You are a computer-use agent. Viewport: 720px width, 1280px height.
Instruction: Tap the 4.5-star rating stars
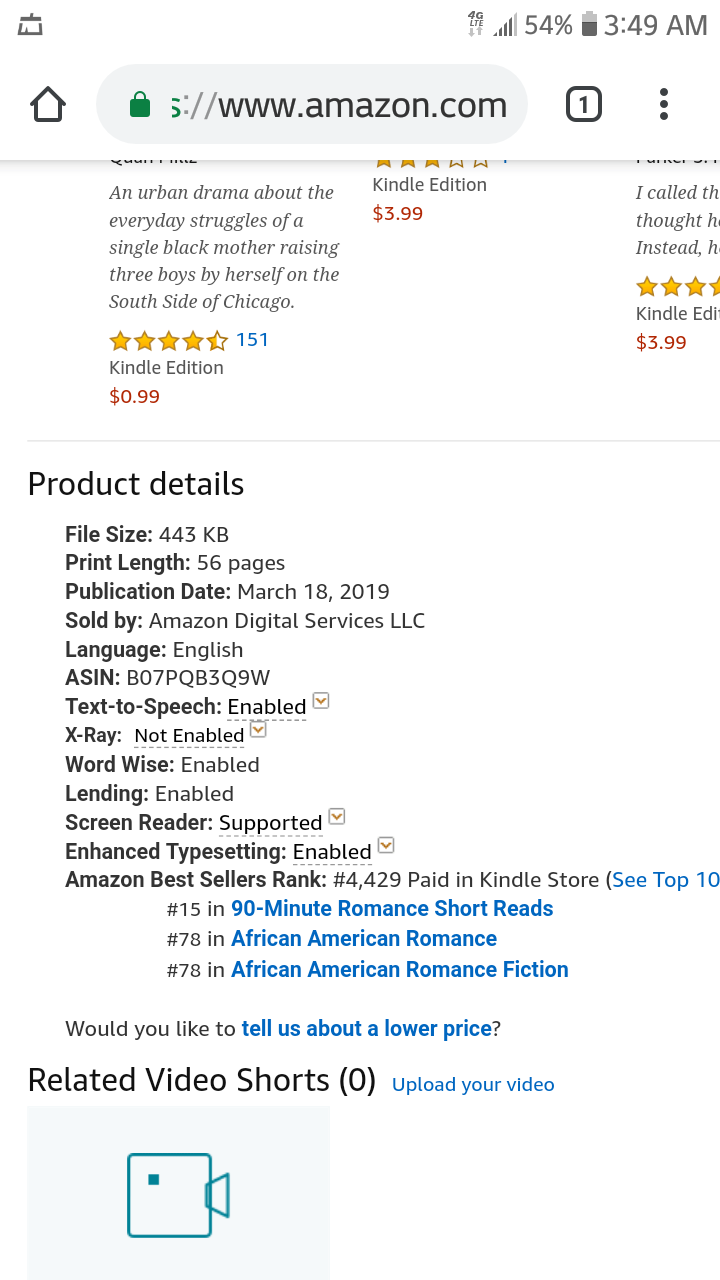tap(168, 341)
